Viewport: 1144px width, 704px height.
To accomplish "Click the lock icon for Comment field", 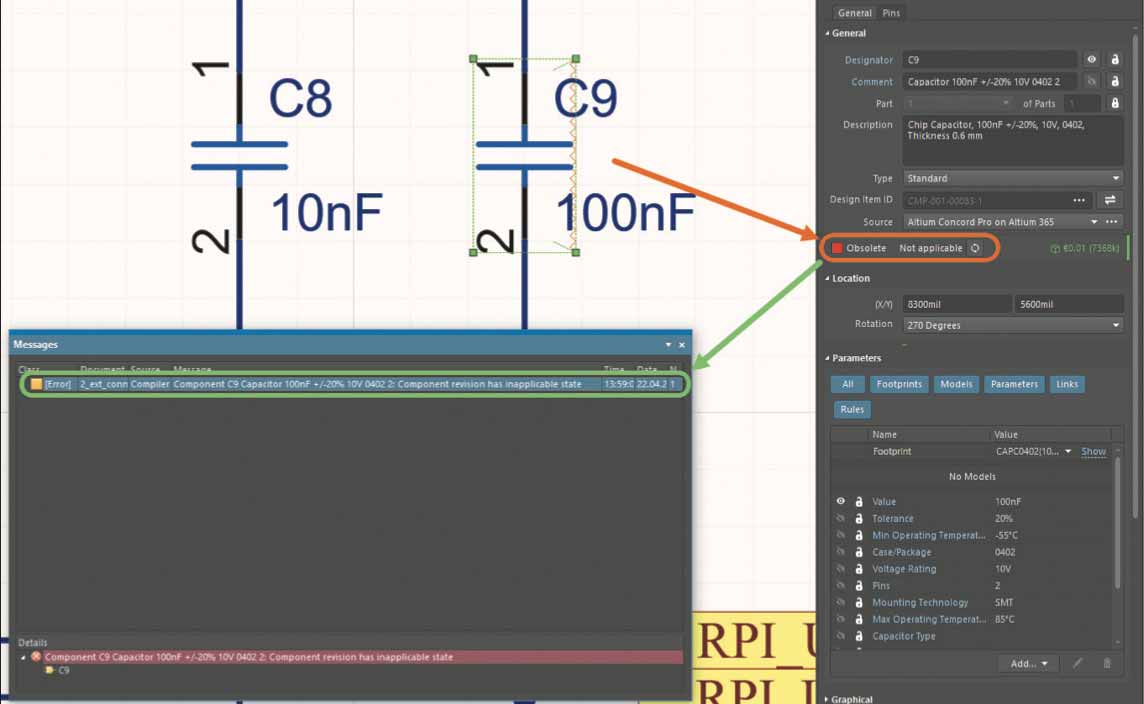I will pos(1114,82).
